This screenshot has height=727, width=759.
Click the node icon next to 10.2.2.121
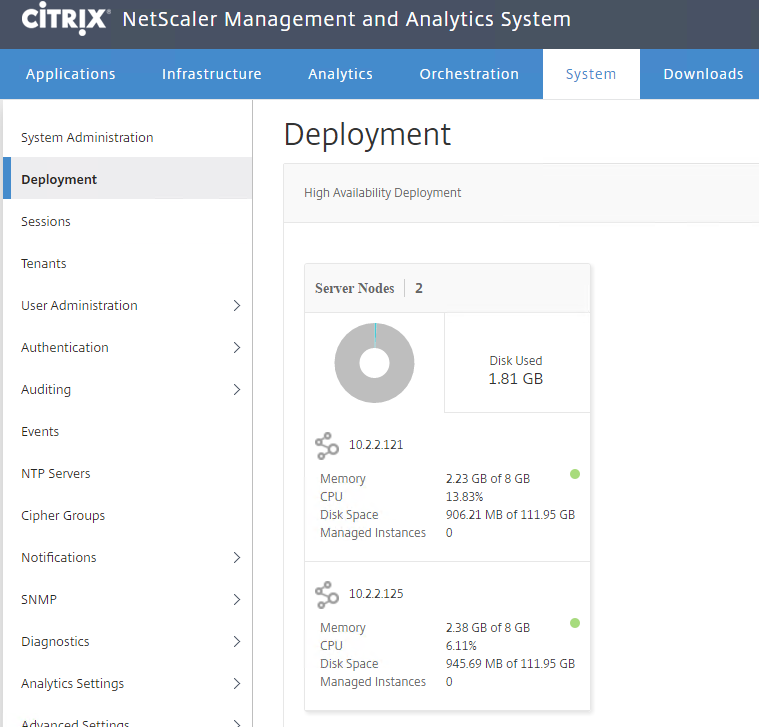pyautogui.click(x=327, y=446)
